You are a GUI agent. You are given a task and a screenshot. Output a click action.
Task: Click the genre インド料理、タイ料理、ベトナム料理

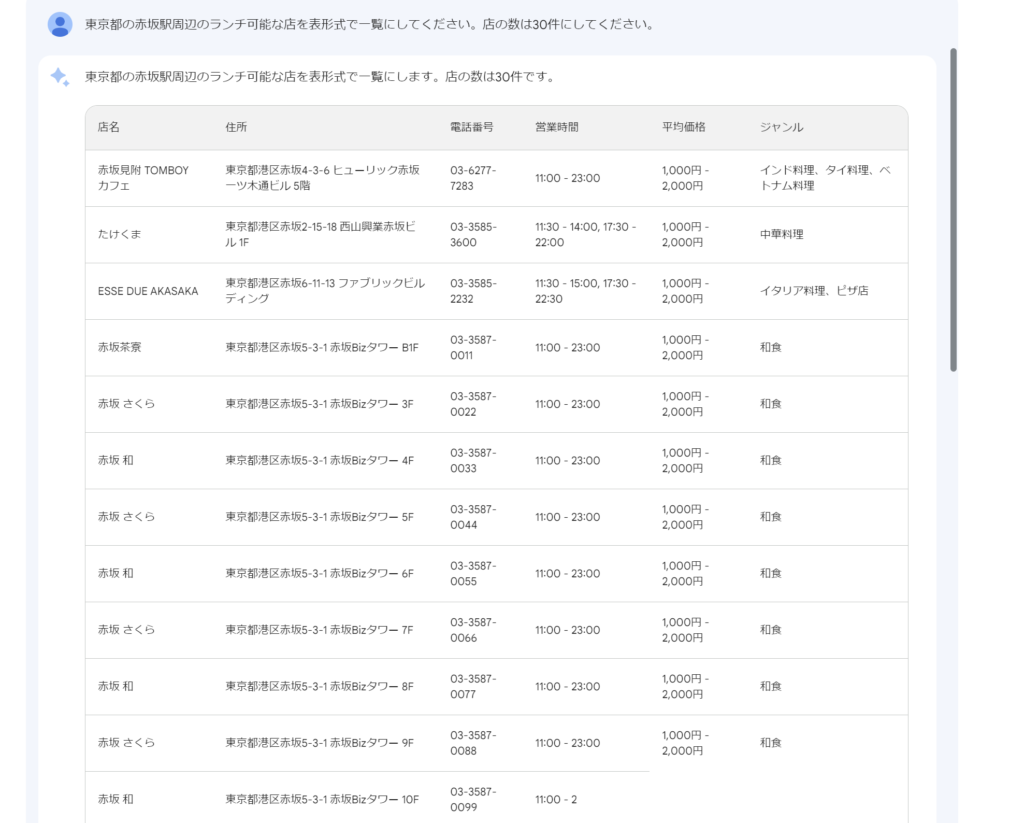click(825, 178)
